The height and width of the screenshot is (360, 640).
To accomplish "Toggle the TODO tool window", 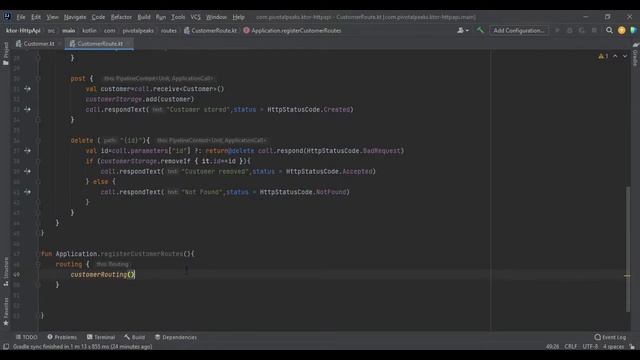I will [27, 337].
